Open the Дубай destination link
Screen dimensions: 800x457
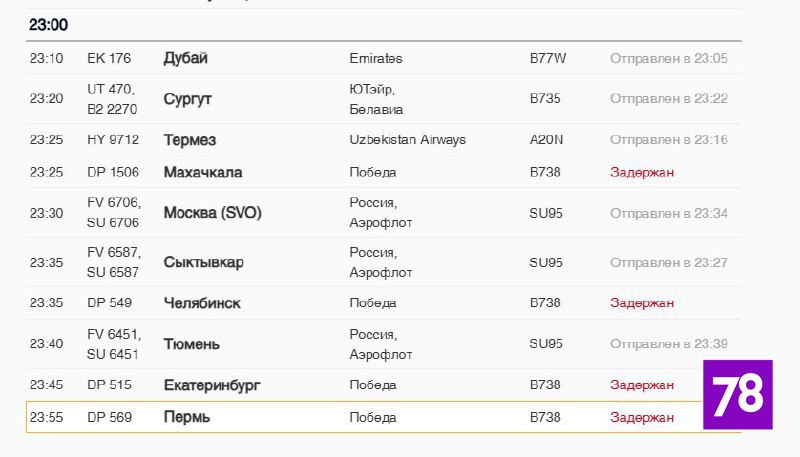click(186, 58)
